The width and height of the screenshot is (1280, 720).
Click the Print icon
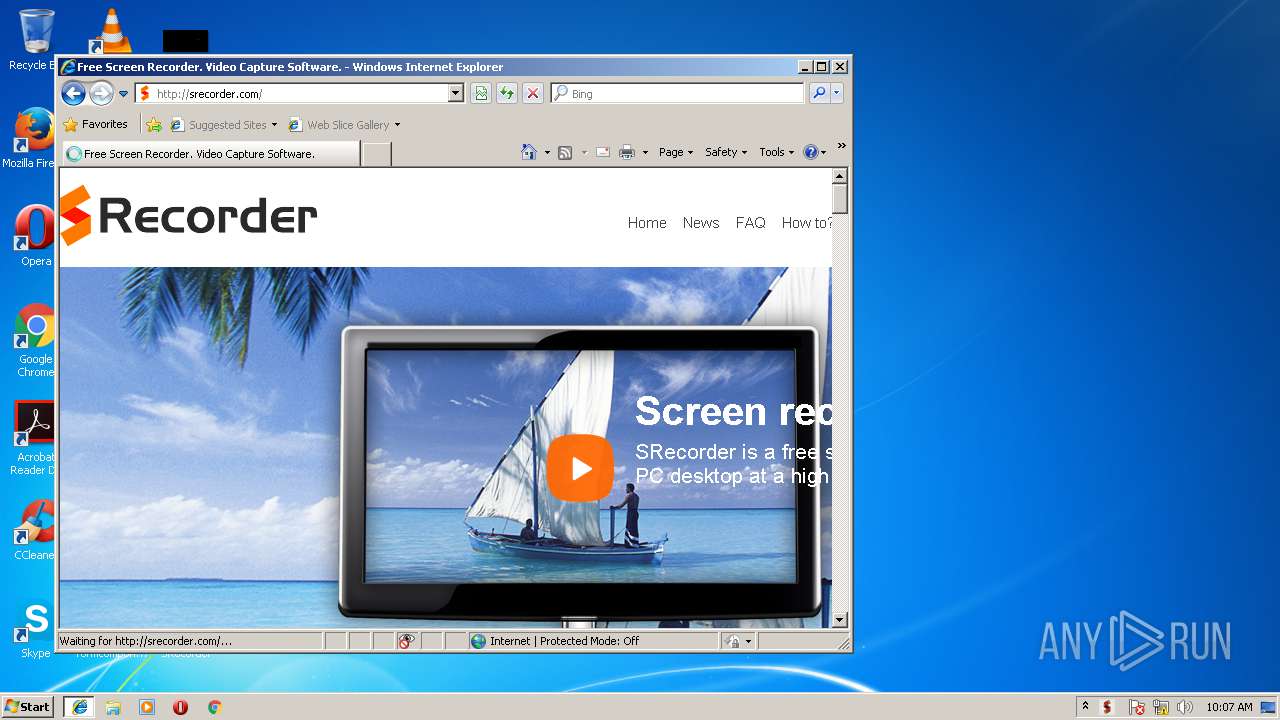627,152
